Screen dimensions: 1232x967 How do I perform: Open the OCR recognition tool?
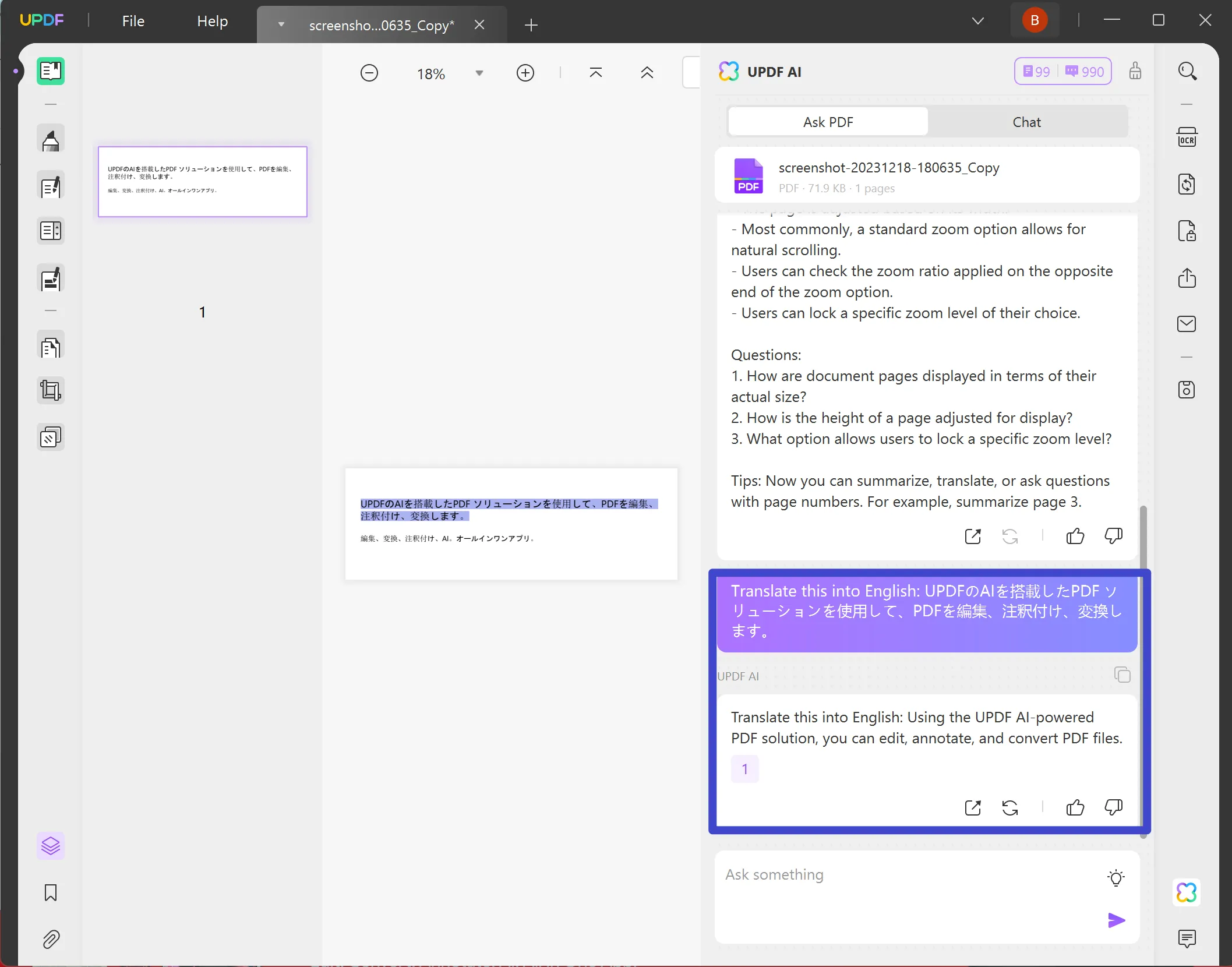click(x=1187, y=137)
